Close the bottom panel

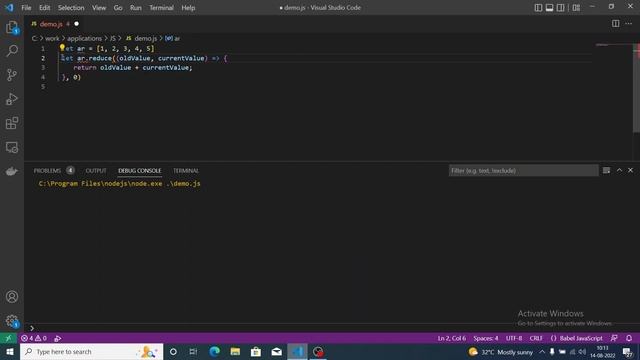631,170
